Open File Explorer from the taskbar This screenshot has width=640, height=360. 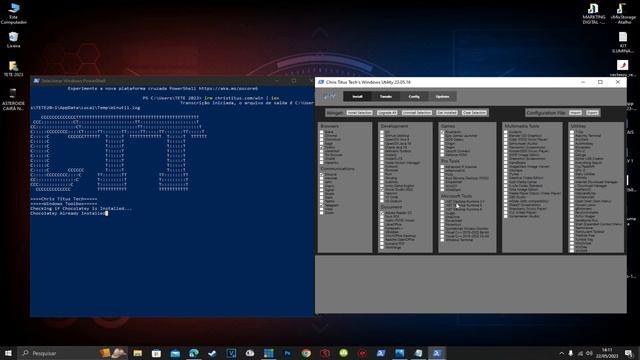pos(138,353)
